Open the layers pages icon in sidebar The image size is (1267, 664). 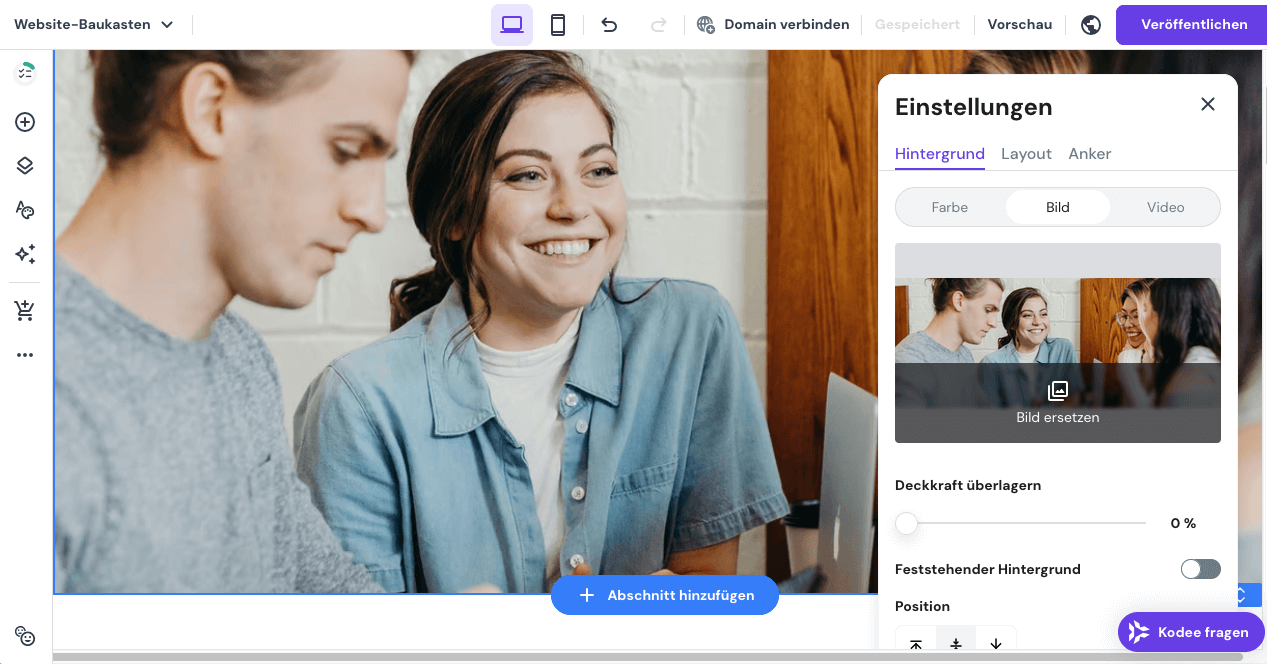click(x=25, y=166)
